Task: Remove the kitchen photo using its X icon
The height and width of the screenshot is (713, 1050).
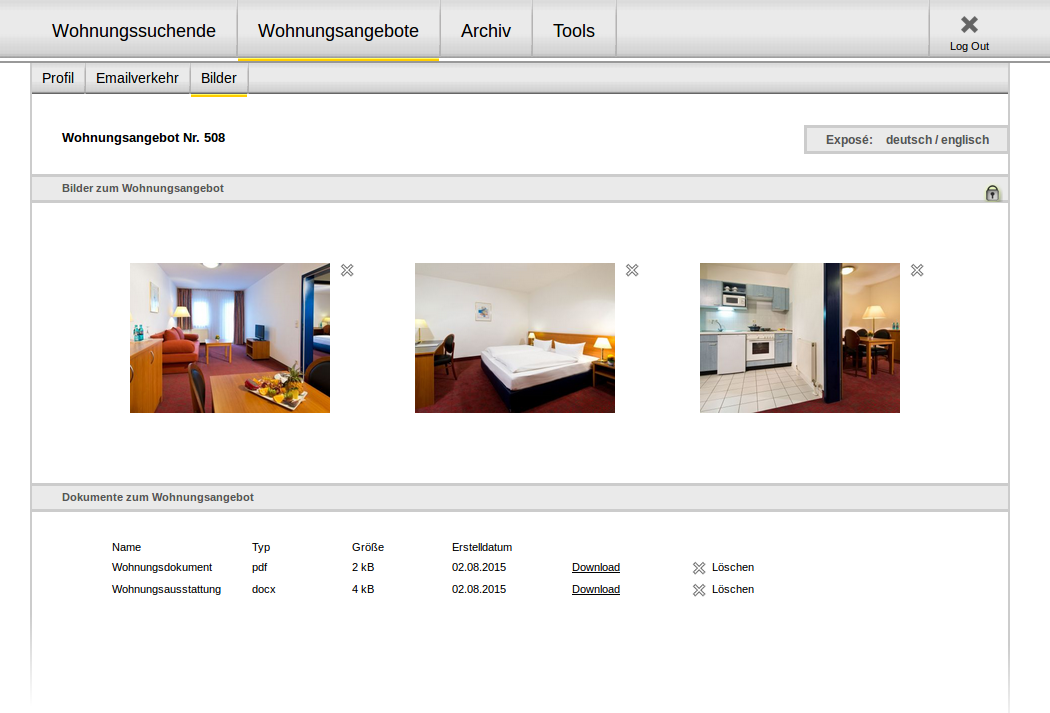Action: pos(917,270)
